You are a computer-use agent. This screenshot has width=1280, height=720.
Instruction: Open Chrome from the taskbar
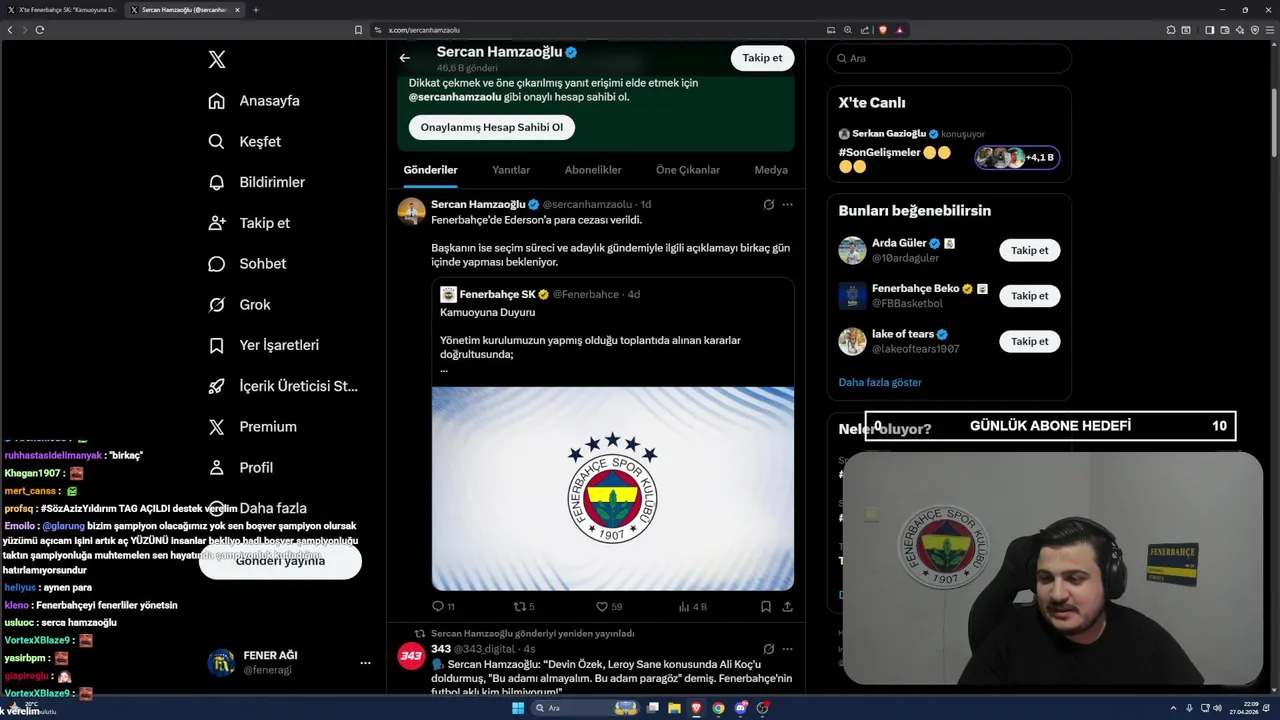click(718, 708)
